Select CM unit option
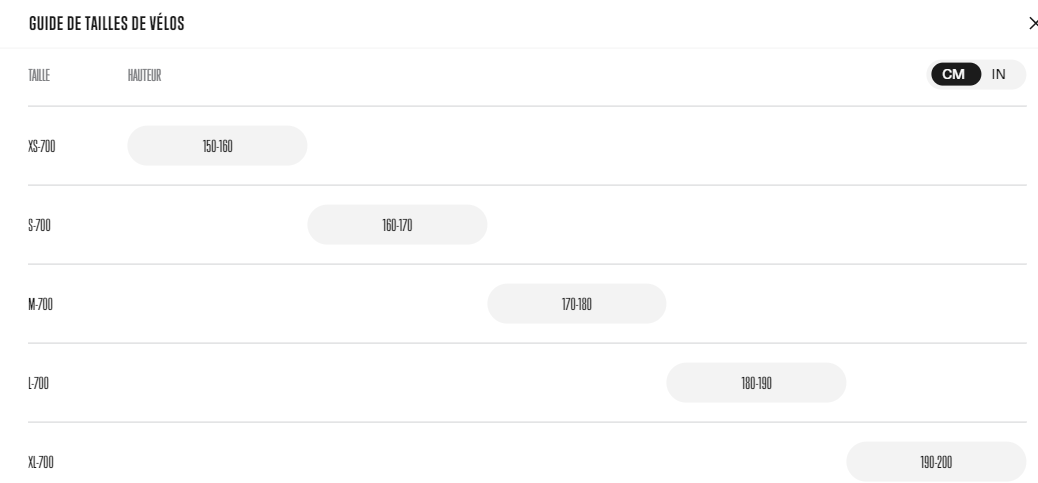 coord(953,74)
